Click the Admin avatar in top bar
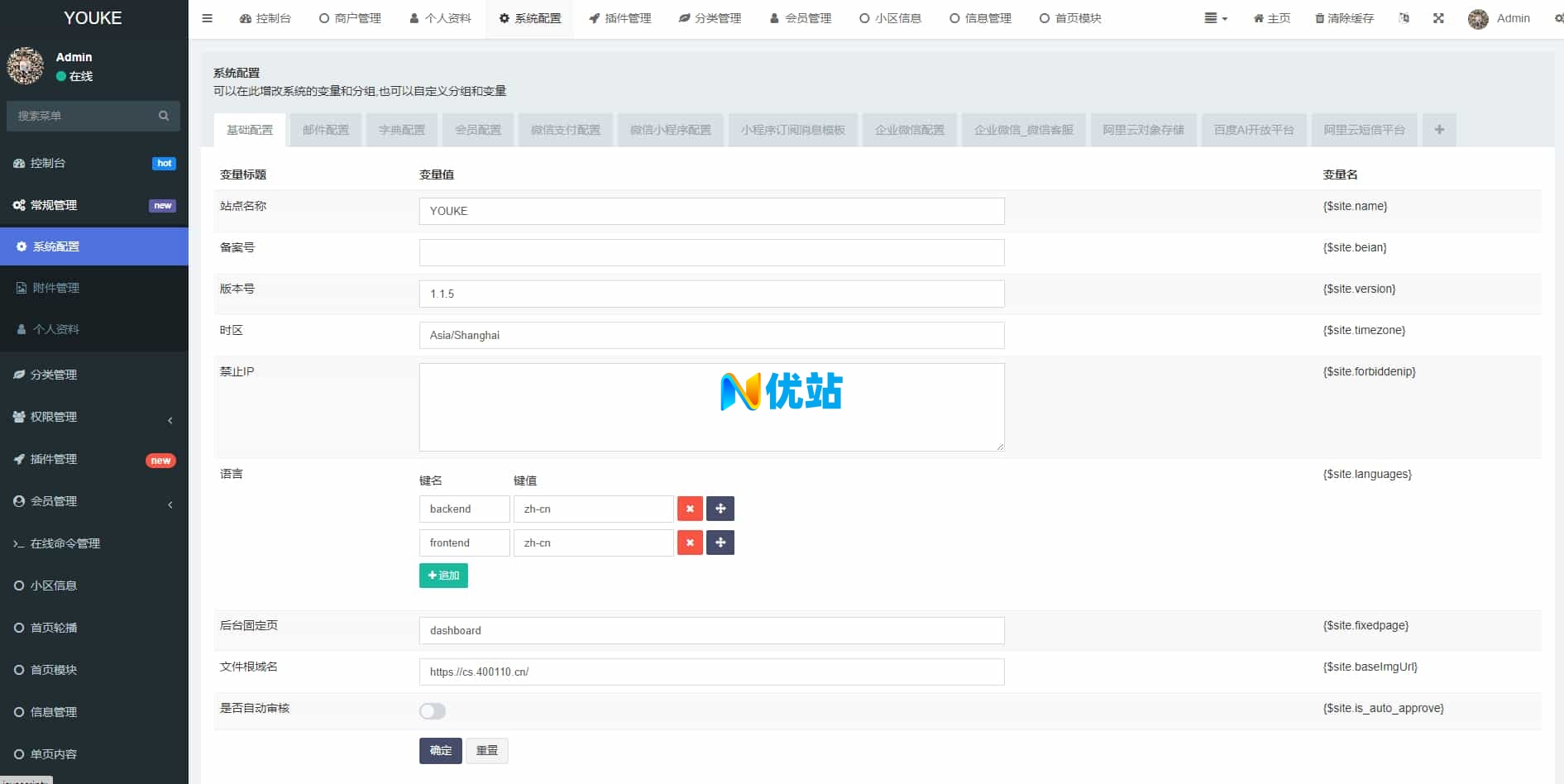 1478,19
